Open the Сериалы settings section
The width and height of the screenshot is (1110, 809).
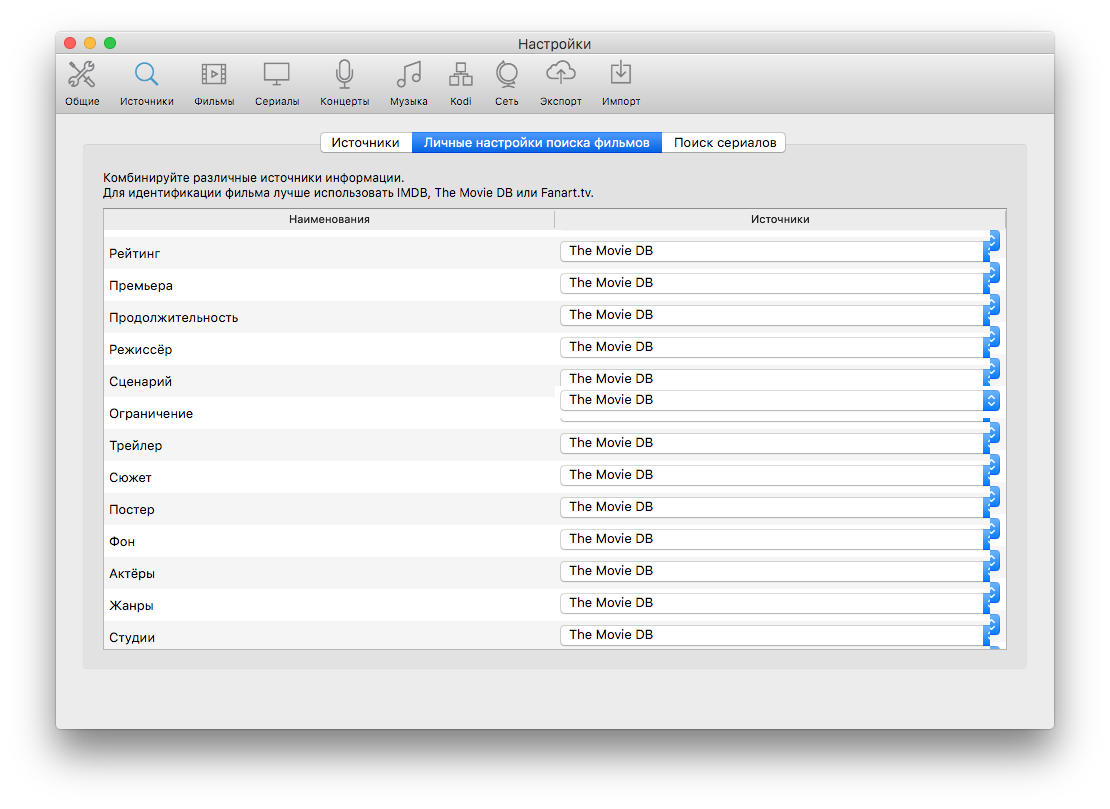point(276,83)
